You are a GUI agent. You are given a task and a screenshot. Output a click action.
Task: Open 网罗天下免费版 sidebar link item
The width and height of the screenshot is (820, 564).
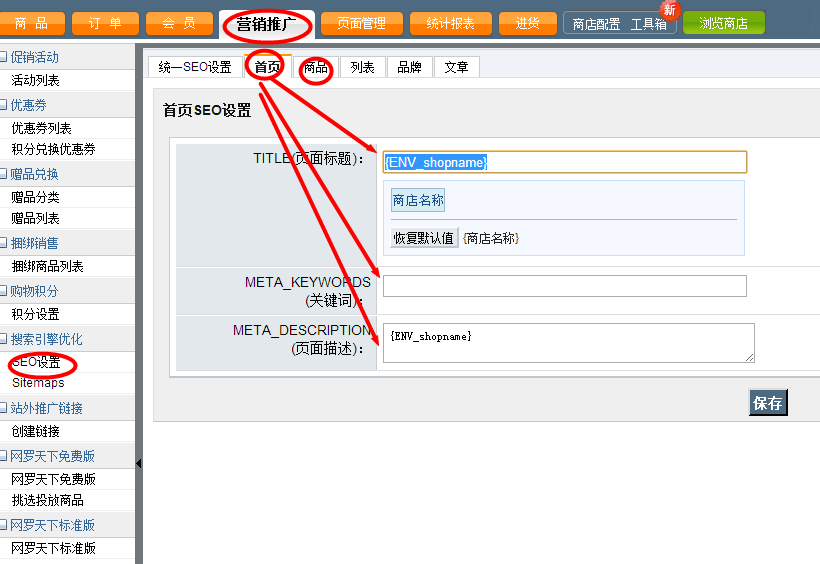click(x=53, y=479)
